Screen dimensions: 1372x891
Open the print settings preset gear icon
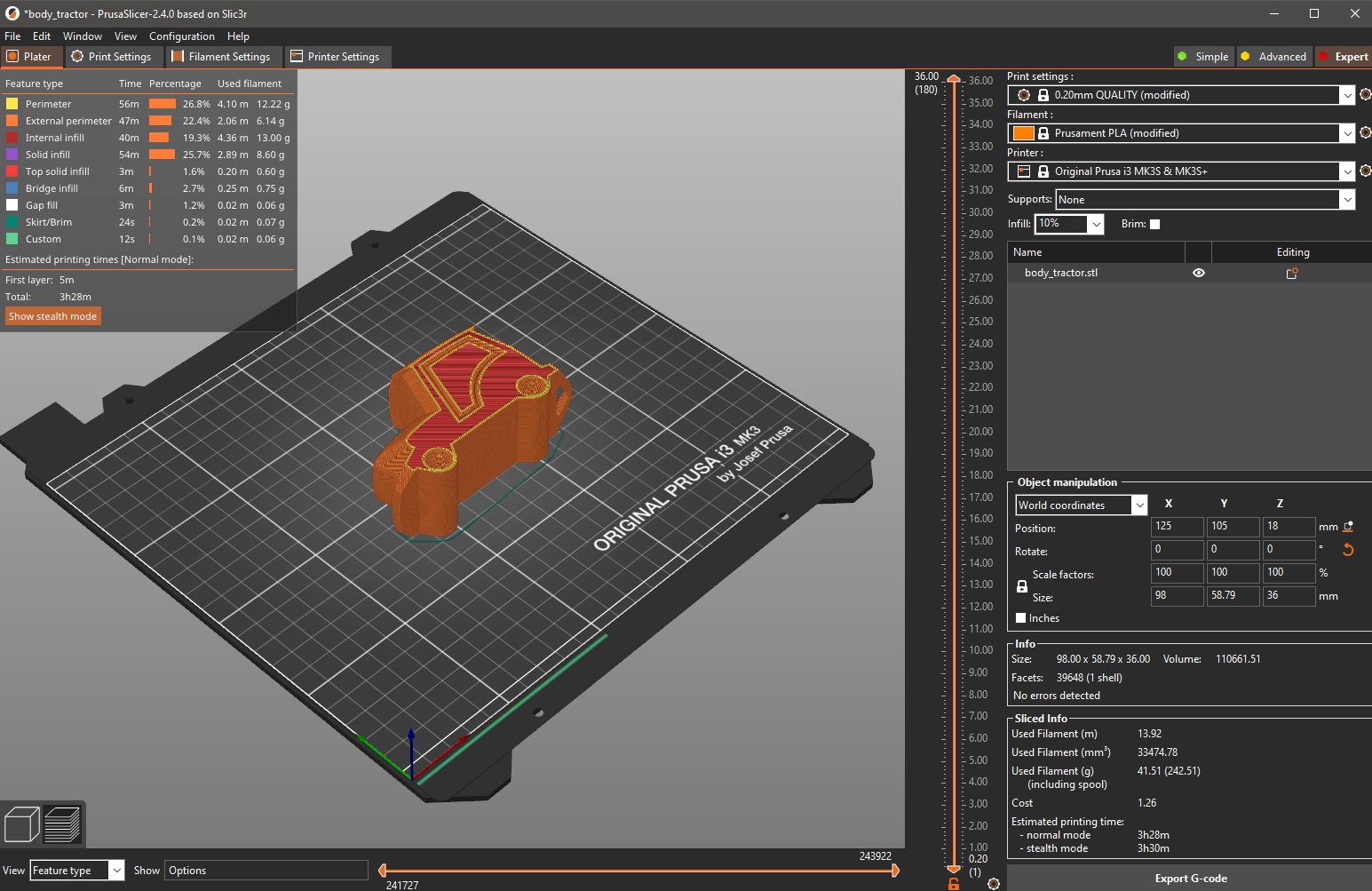[x=1366, y=94]
